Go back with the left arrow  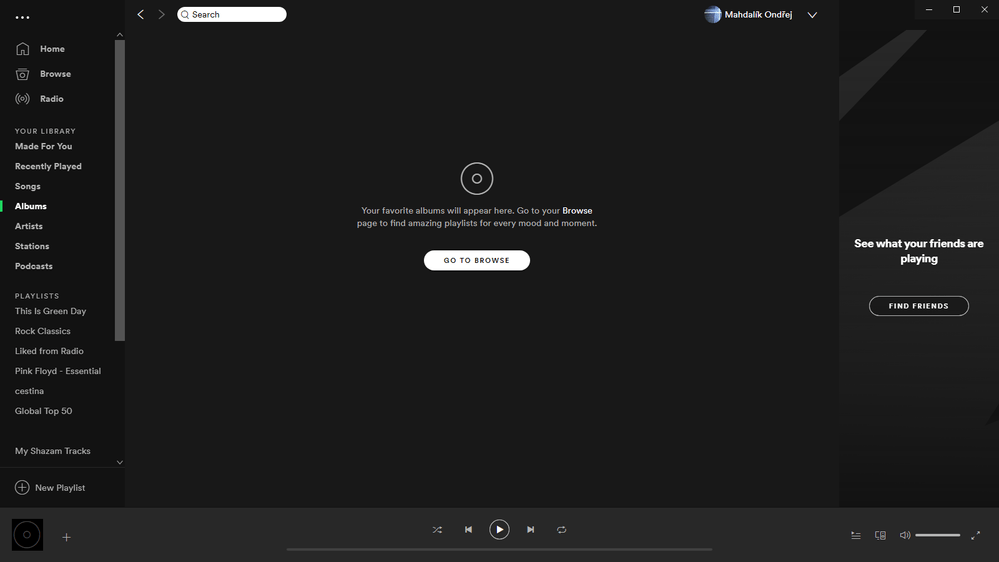141,14
